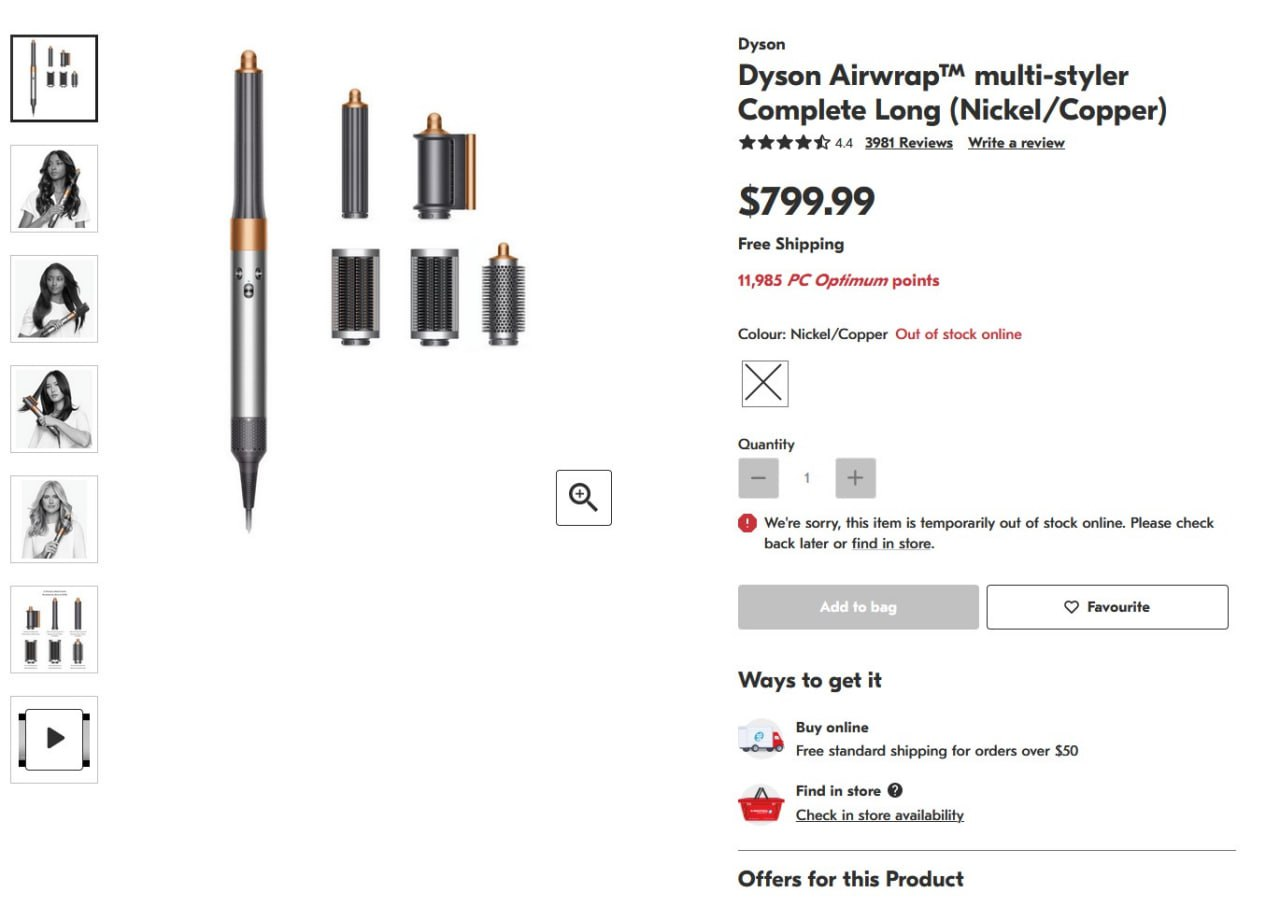Play the product video thumbnail
Screen dimensions: 1280x906
pyautogui.click(x=54, y=739)
